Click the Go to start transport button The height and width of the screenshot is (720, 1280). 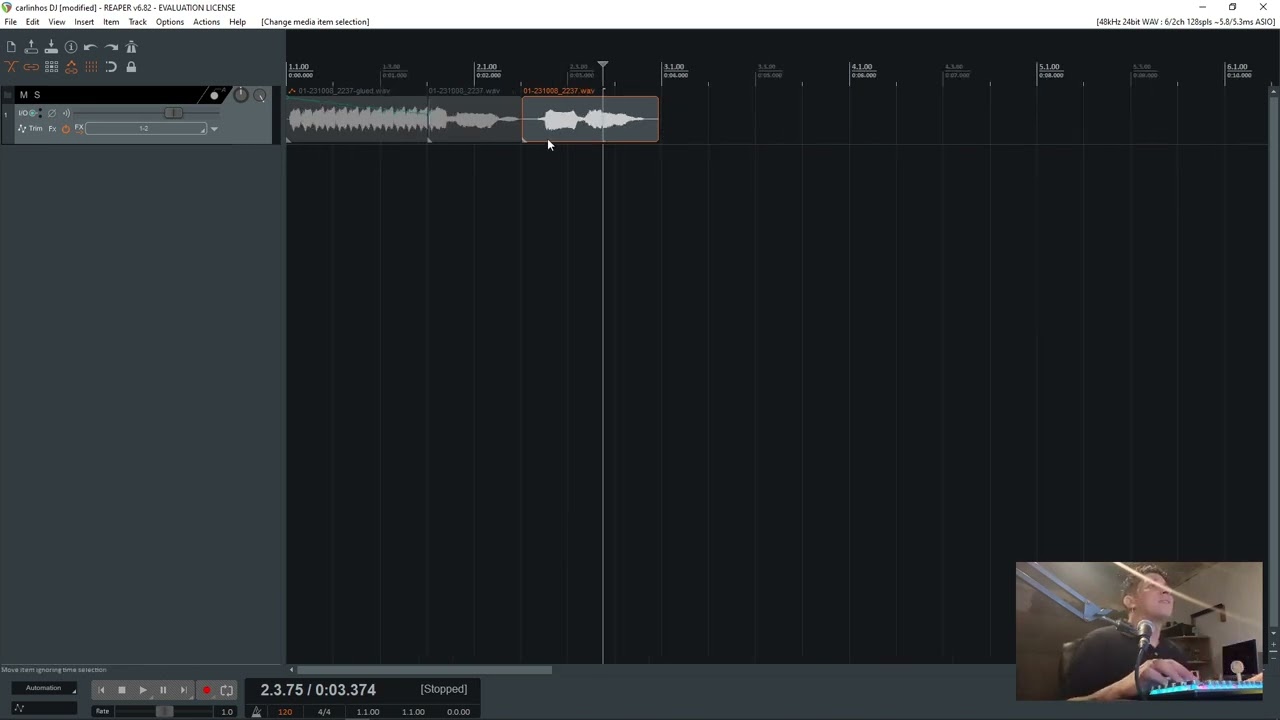(x=101, y=690)
